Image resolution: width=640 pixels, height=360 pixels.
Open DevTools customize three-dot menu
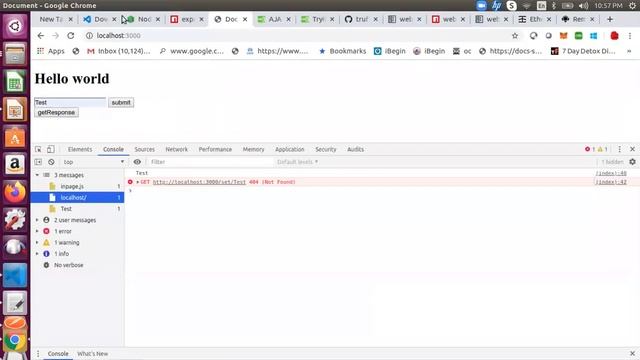pyautogui.click(x=620, y=149)
